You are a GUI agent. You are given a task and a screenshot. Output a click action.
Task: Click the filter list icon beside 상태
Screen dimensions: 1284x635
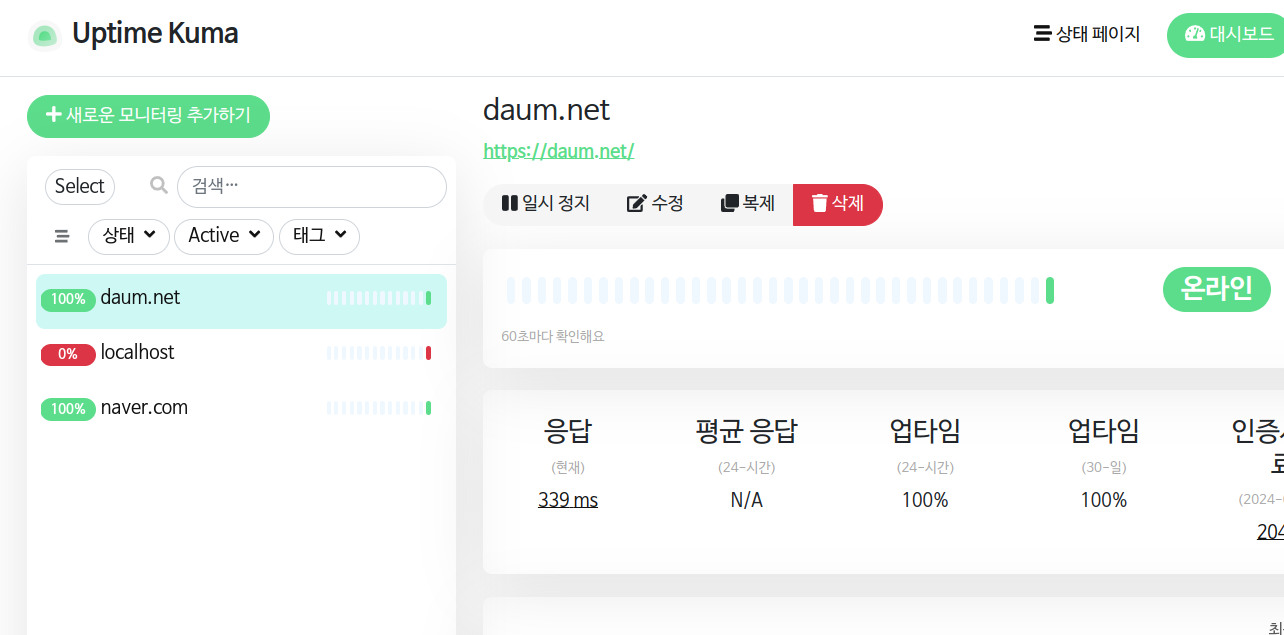pos(62,236)
